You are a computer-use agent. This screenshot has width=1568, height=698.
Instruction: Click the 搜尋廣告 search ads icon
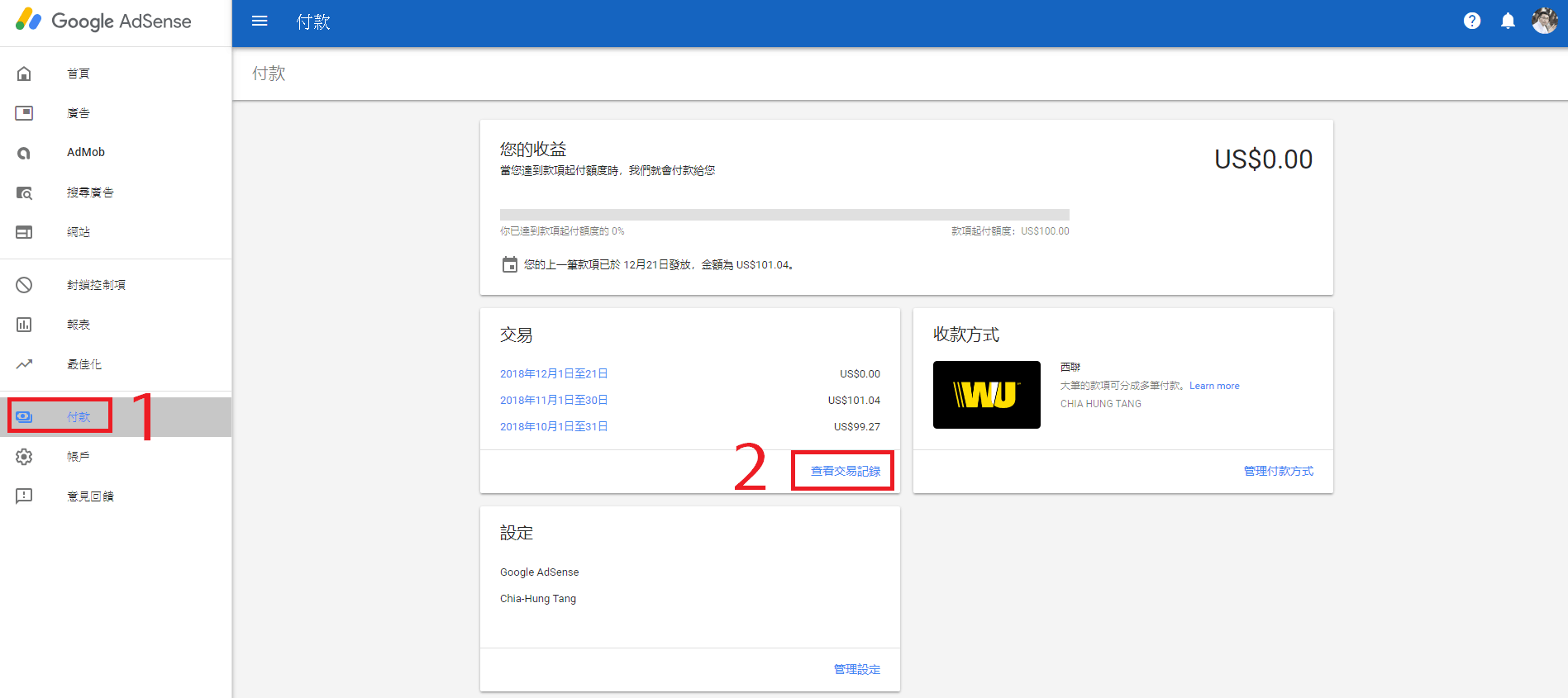click(24, 192)
